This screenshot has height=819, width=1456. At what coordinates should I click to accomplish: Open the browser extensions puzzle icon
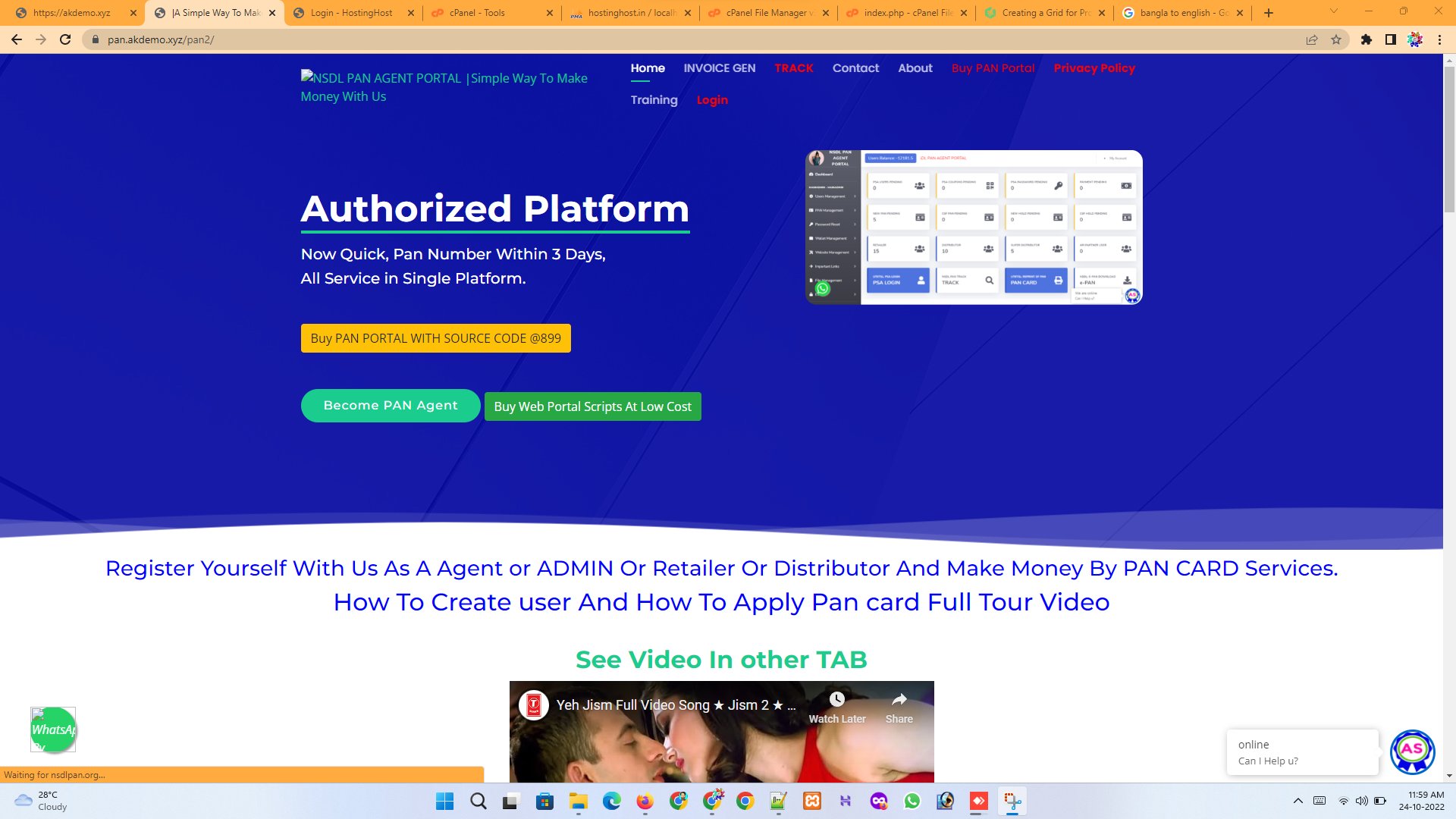pyautogui.click(x=1367, y=39)
